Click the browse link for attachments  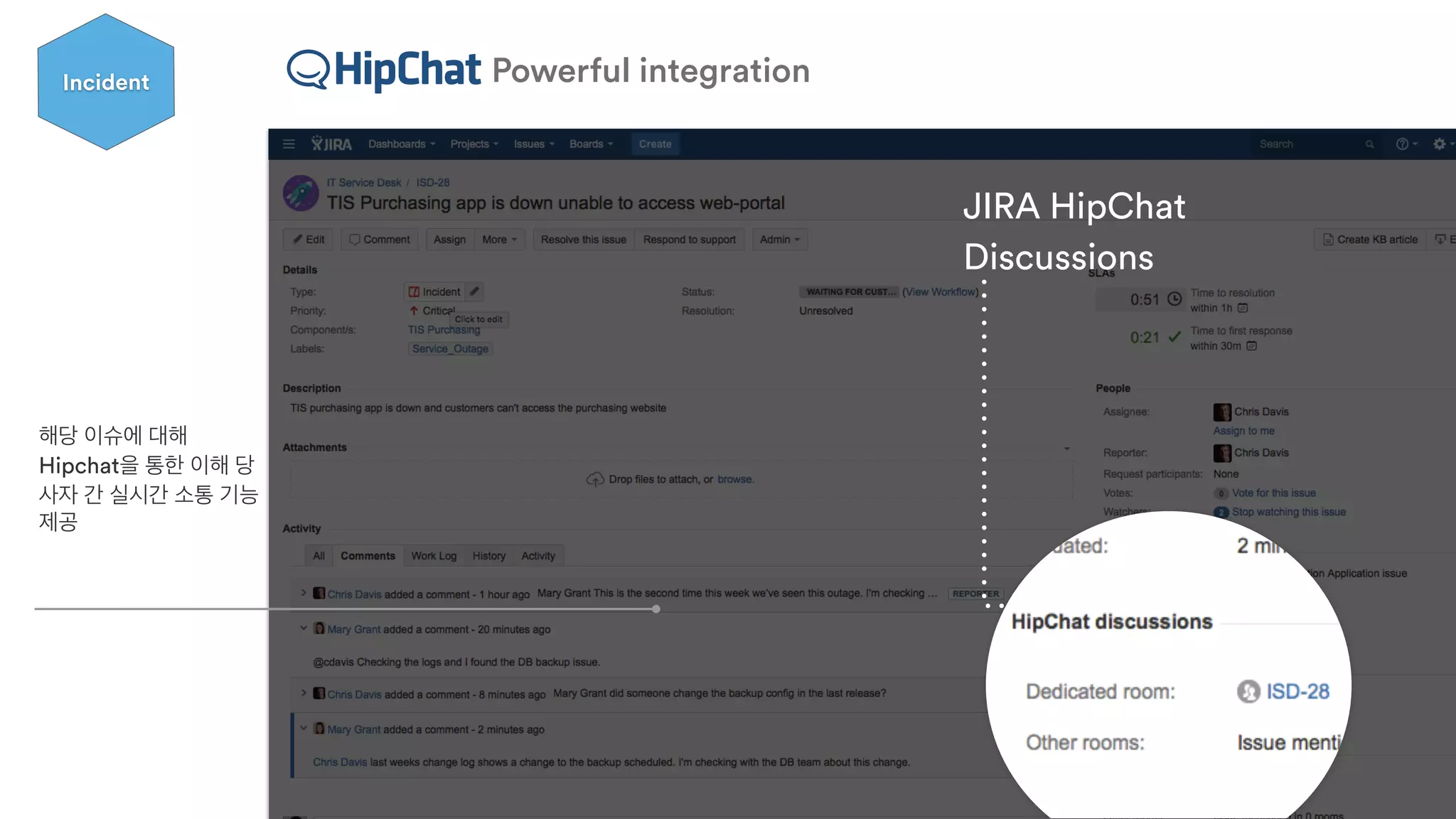tap(734, 479)
